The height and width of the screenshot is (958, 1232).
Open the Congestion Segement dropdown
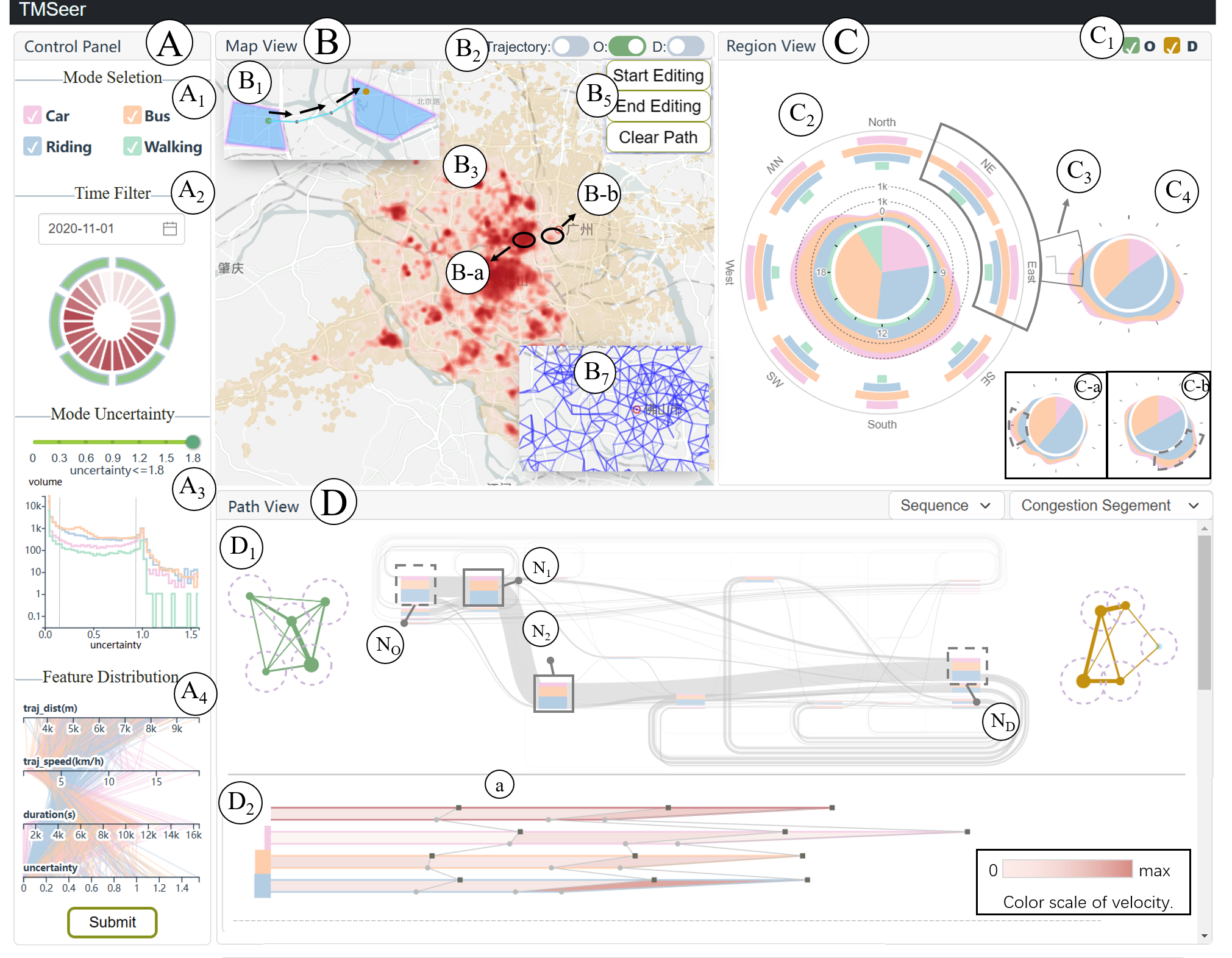coord(1110,506)
